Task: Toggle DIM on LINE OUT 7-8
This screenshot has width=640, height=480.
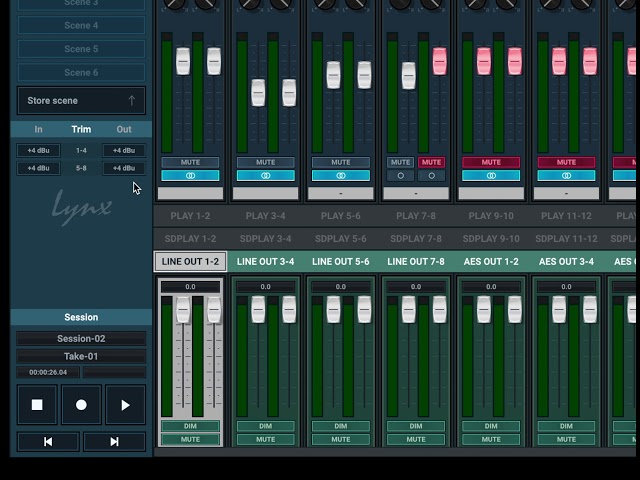Action: click(416, 426)
